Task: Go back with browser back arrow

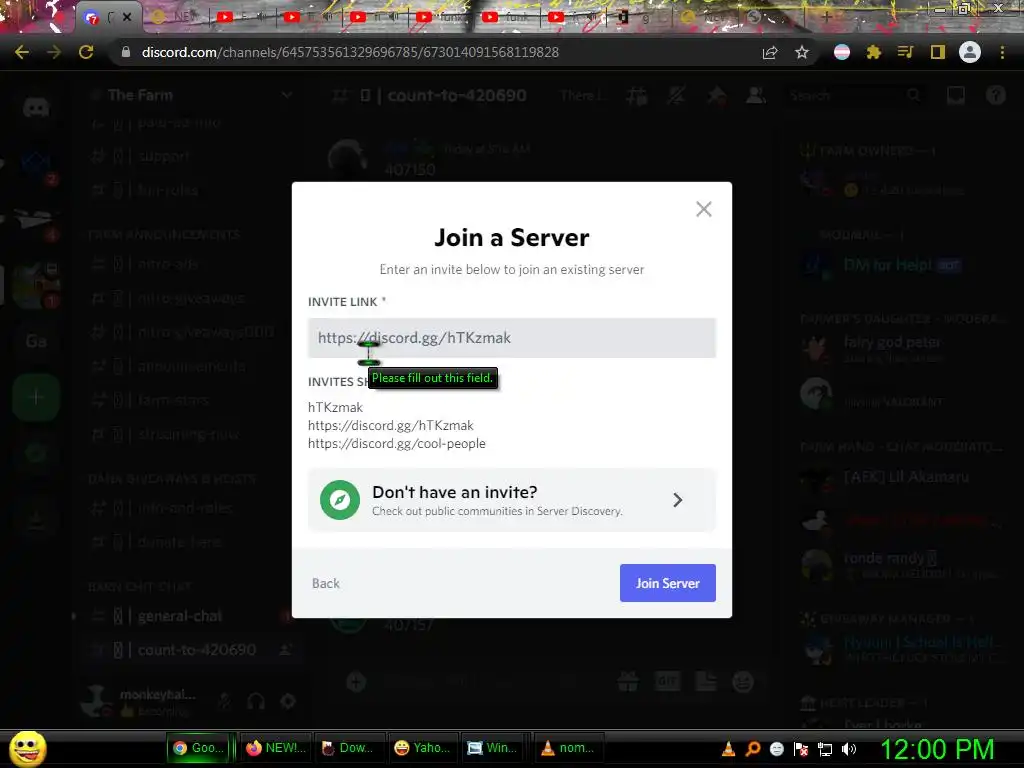Action: (x=22, y=52)
